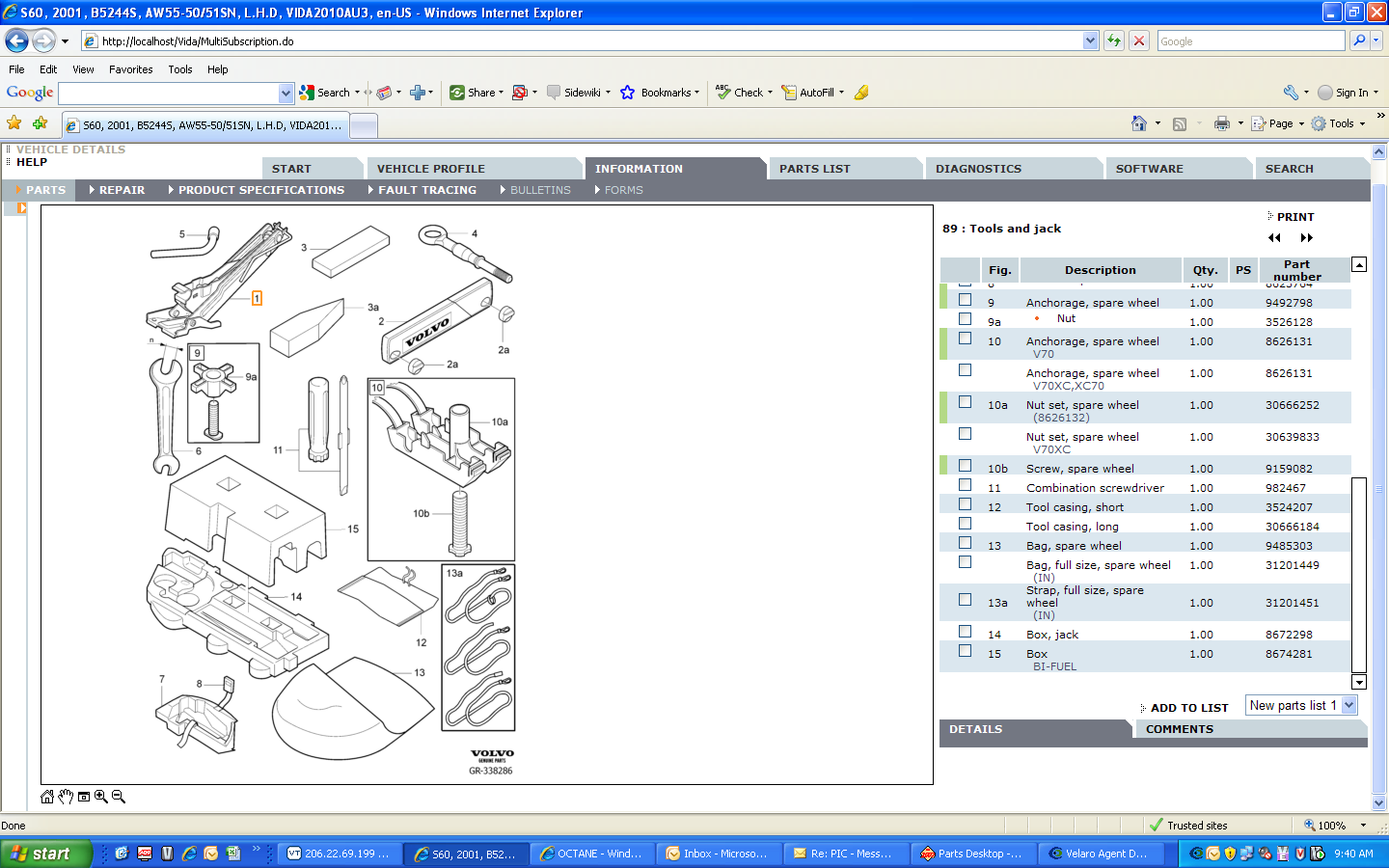Click the Windows start button
The image size is (1389, 868).
click(x=45, y=854)
